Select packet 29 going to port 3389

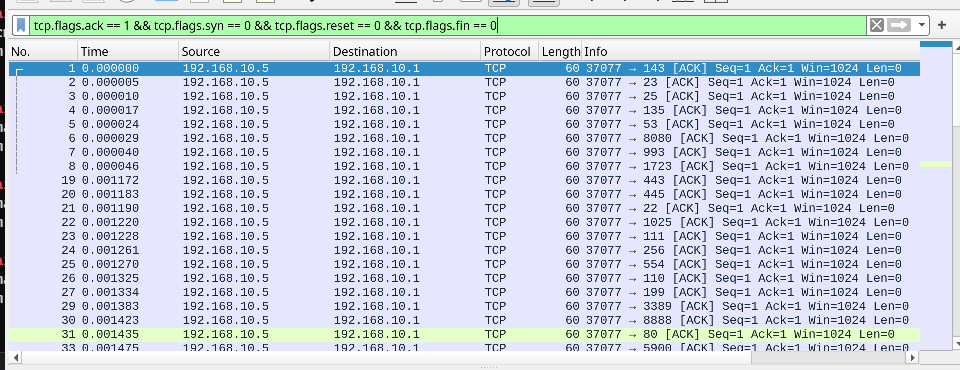464,306
